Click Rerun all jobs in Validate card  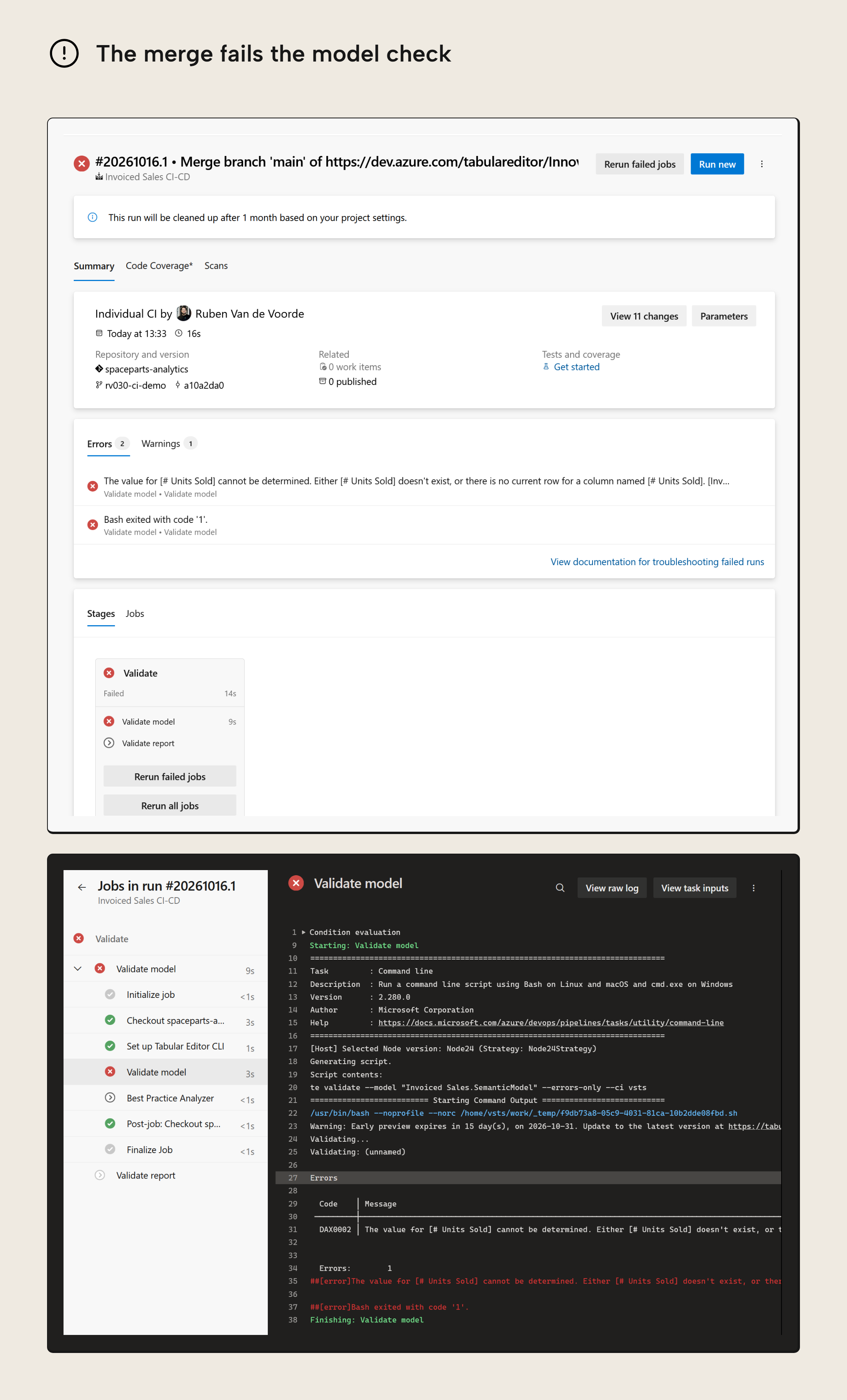170,805
